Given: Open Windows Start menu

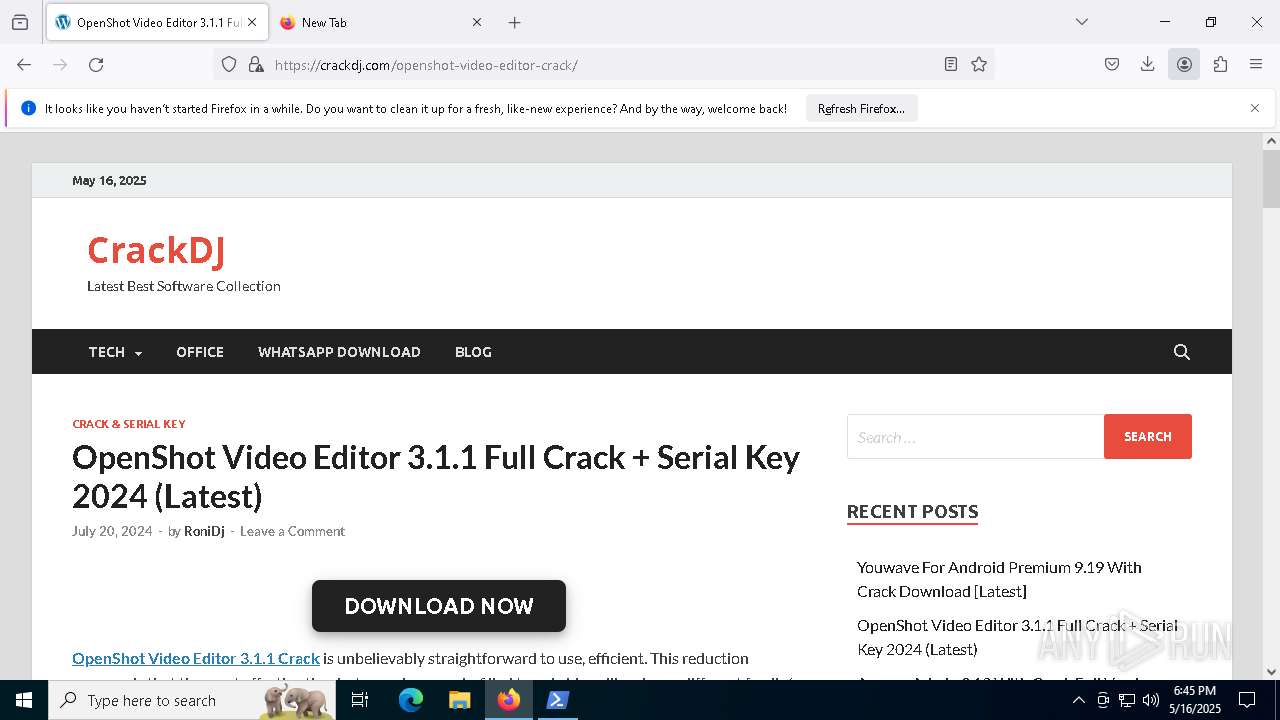Looking at the screenshot, I should click(x=24, y=700).
